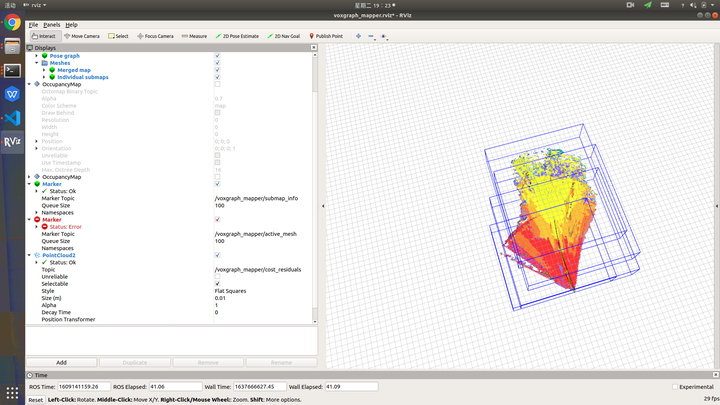Launch Terminal from the Ubuntu dock
This screenshot has height=405, width=720.
pyautogui.click(x=12, y=70)
